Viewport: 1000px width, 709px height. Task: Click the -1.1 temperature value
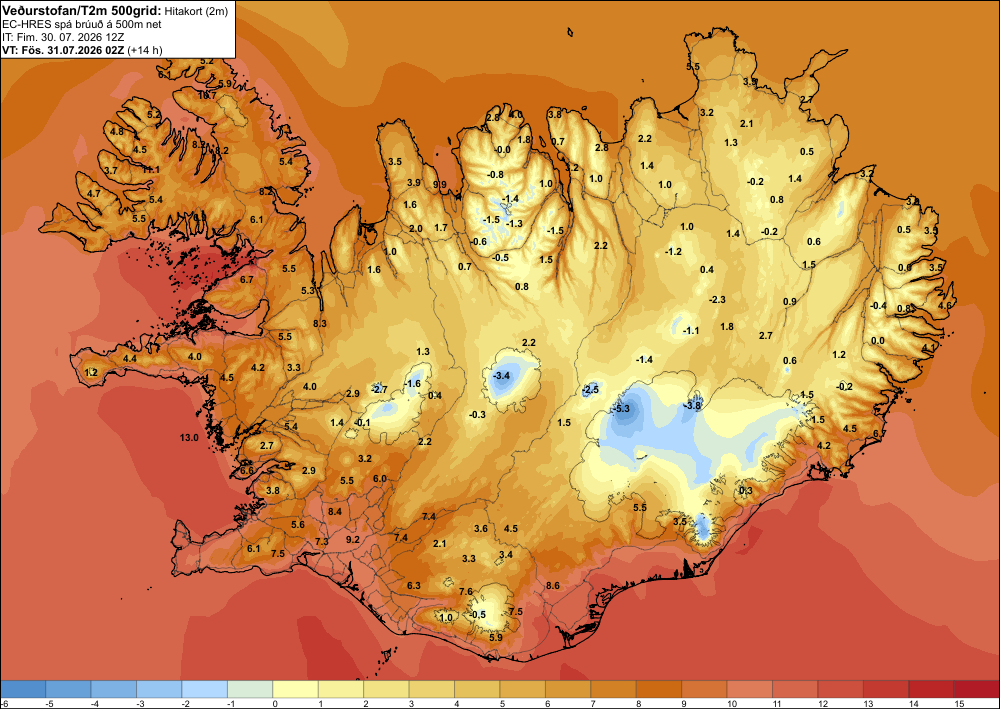691,330
